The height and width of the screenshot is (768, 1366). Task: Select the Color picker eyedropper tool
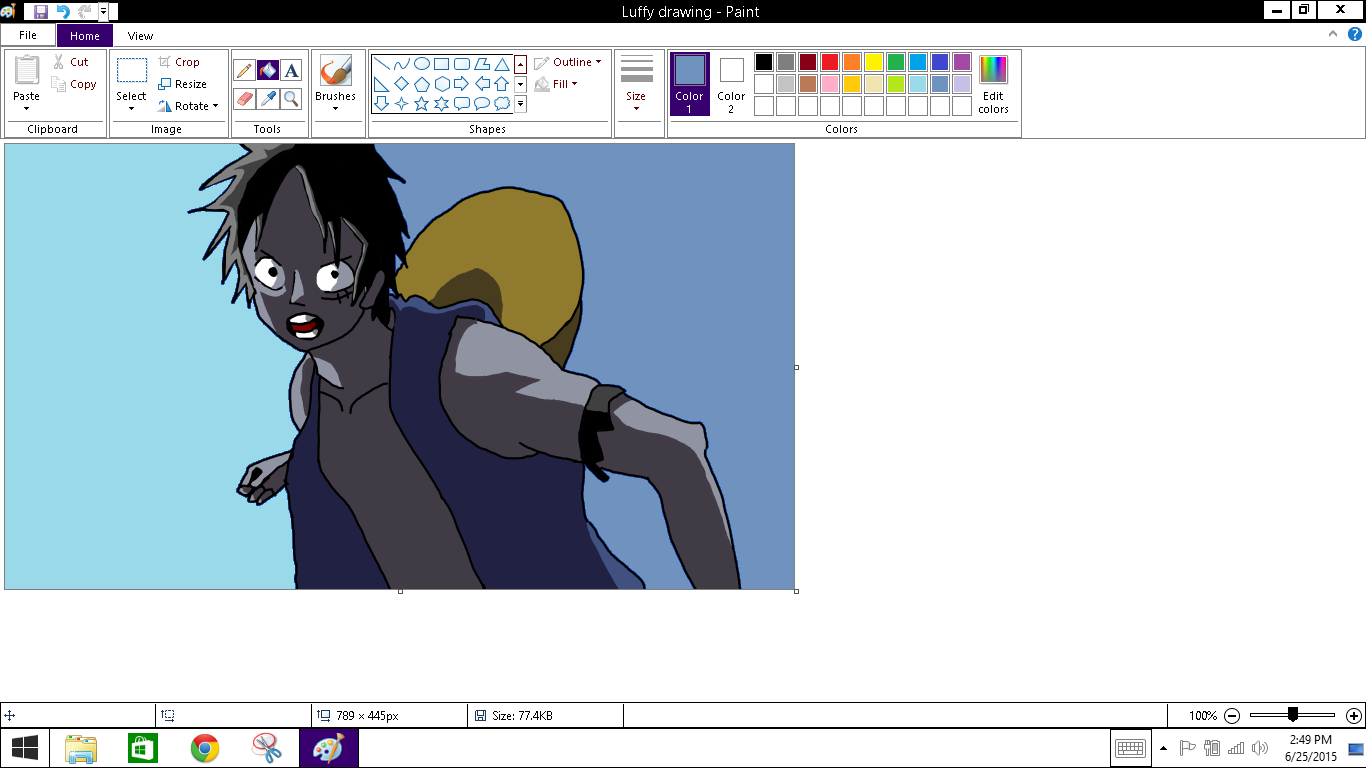(268, 98)
